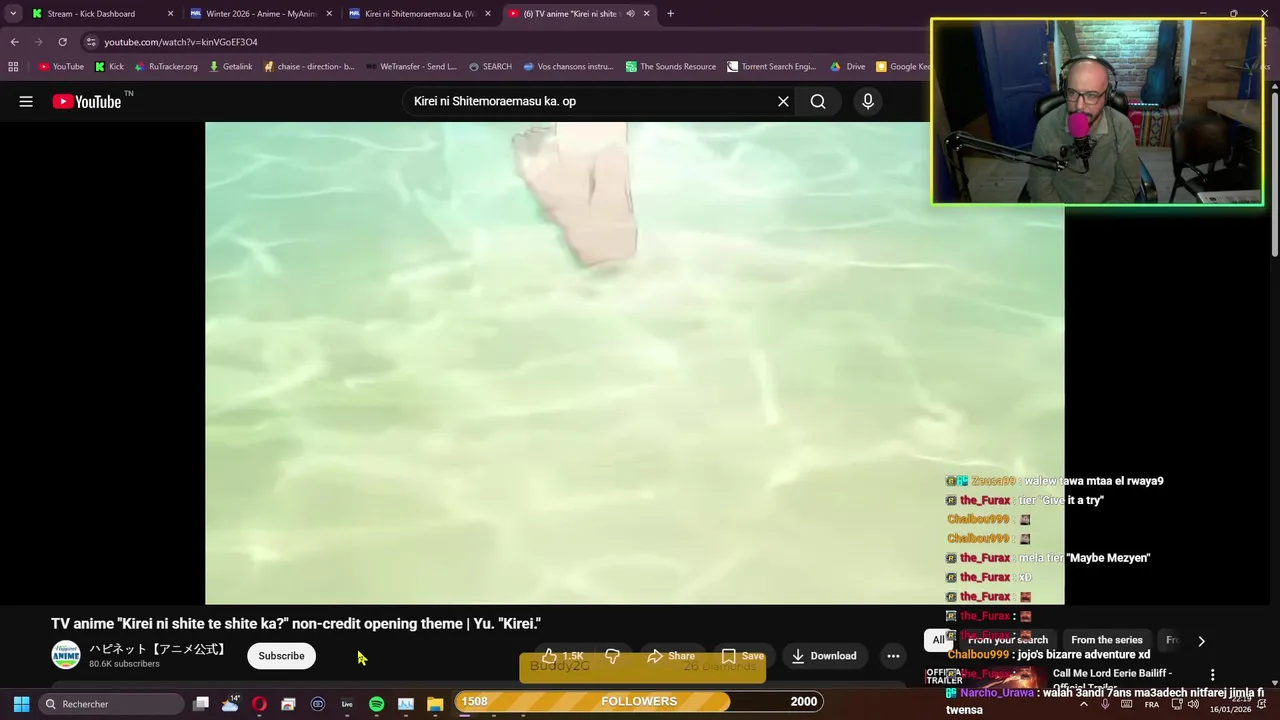Open the Getalink bookmark
The width and height of the screenshot is (1280, 720).
[x=230, y=67]
